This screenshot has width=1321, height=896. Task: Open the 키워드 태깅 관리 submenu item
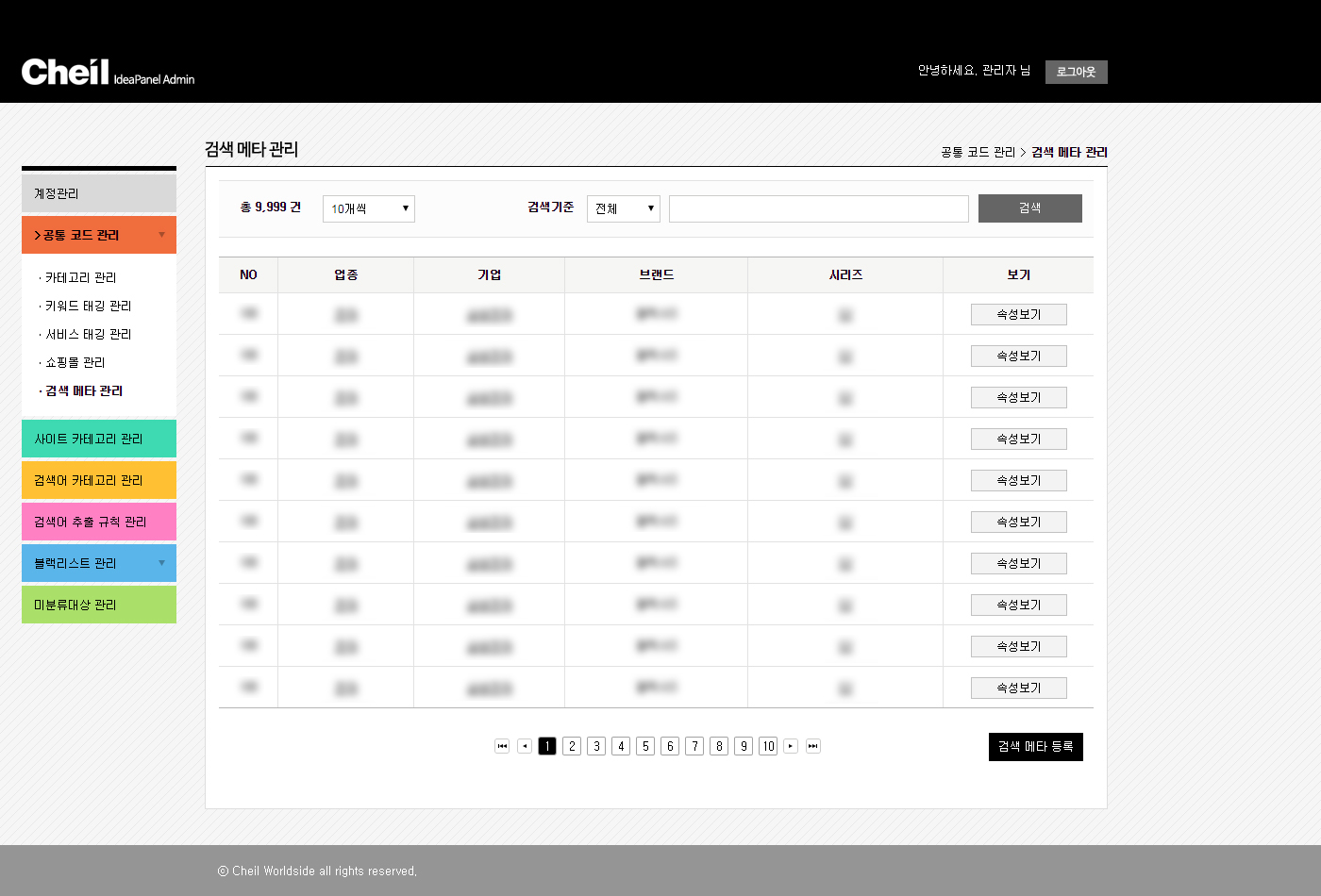coord(88,306)
